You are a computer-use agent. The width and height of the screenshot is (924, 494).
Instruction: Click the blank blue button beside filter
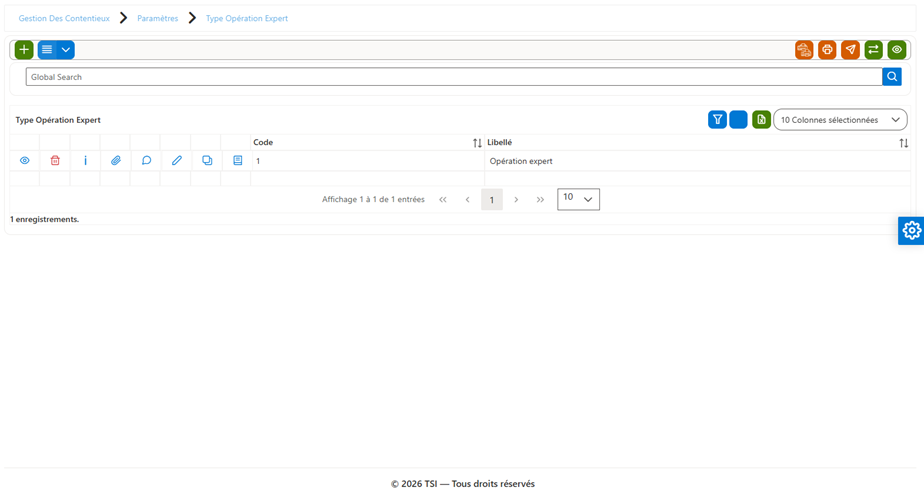tap(738, 120)
